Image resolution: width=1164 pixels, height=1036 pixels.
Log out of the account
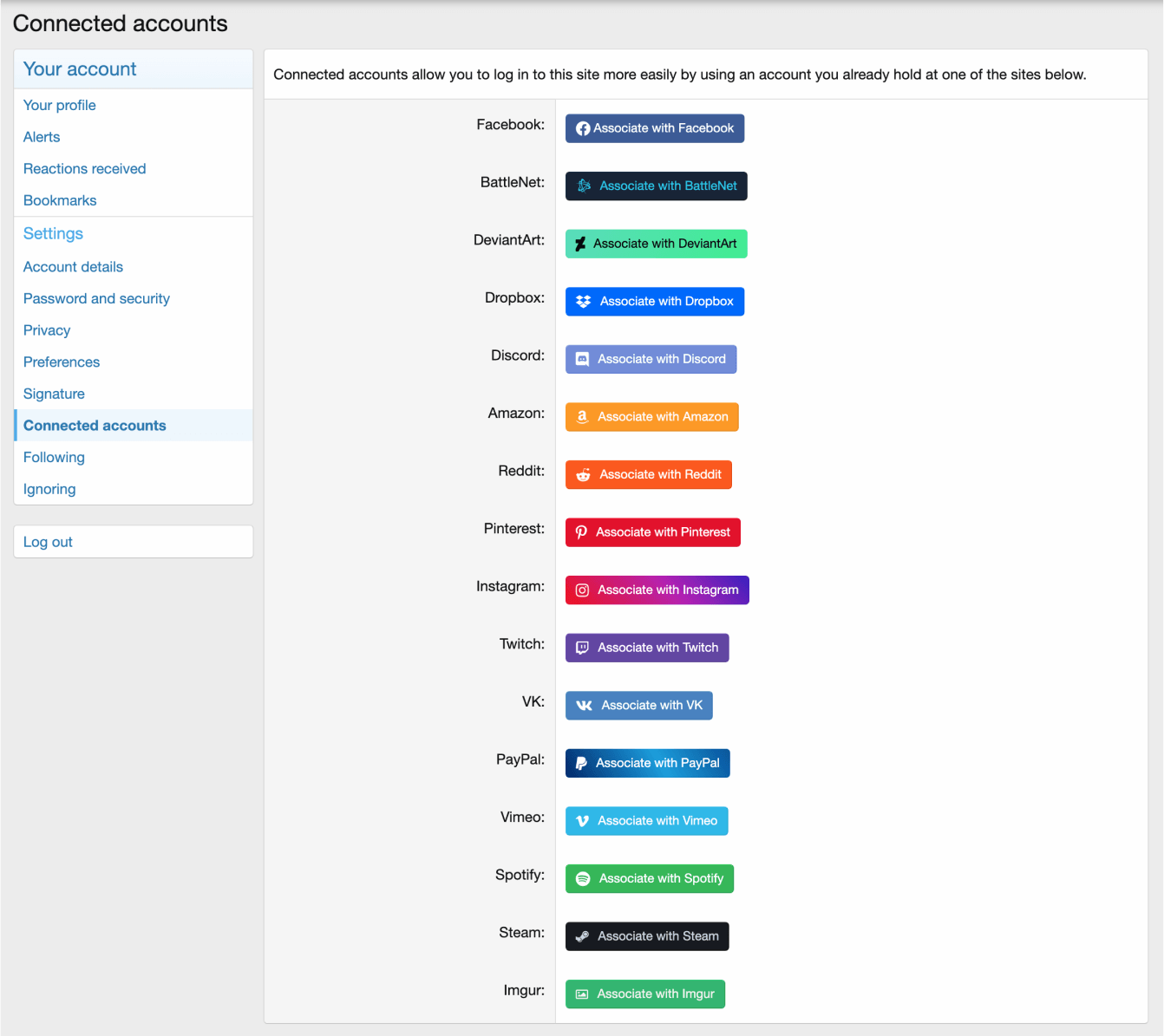(49, 542)
